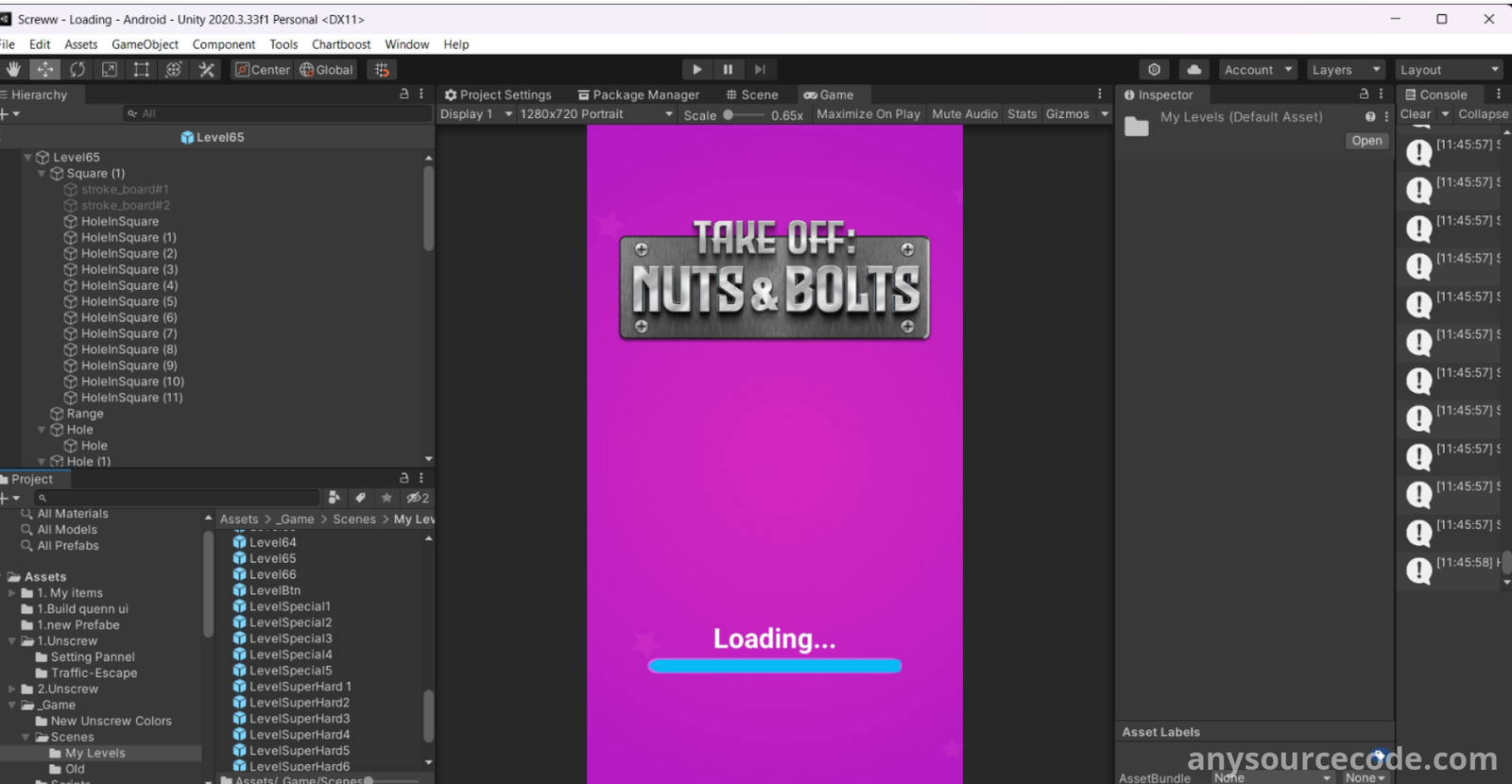The image size is (1512, 784).
Task: Start Play mode
Action: click(x=696, y=69)
